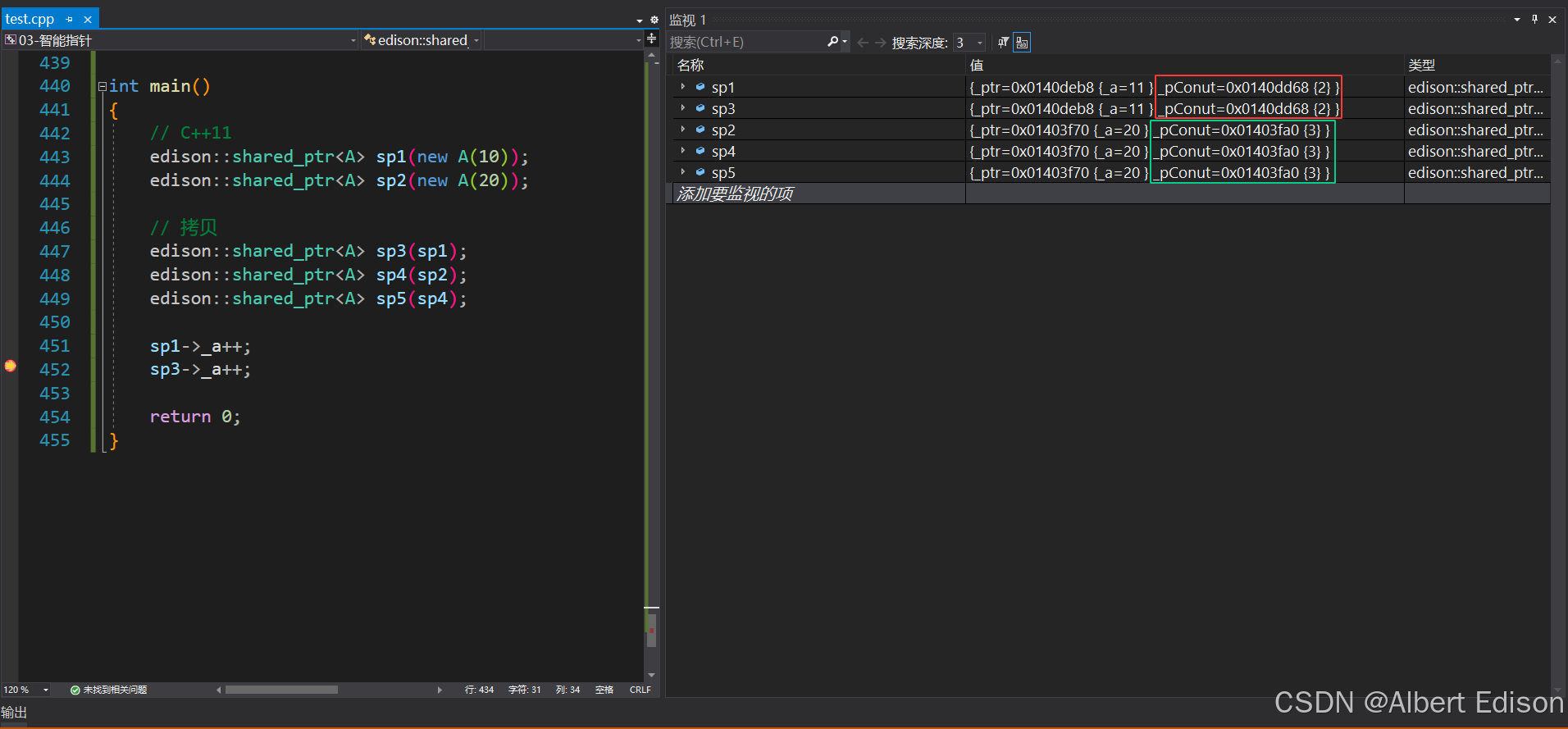Open the 120 % zoom level dropdown
The width and height of the screenshot is (1568, 729).
point(46,690)
